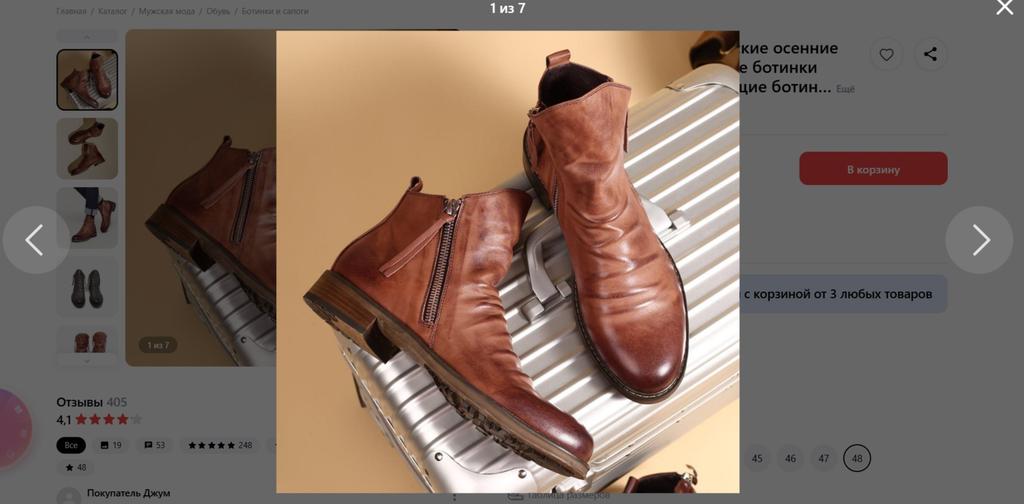
Task: Close the image lightbox viewer
Action: [1004, 9]
